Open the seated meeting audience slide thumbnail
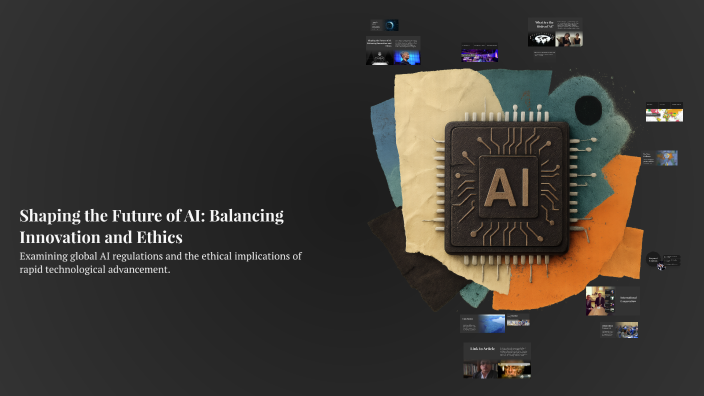 (620, 330)
